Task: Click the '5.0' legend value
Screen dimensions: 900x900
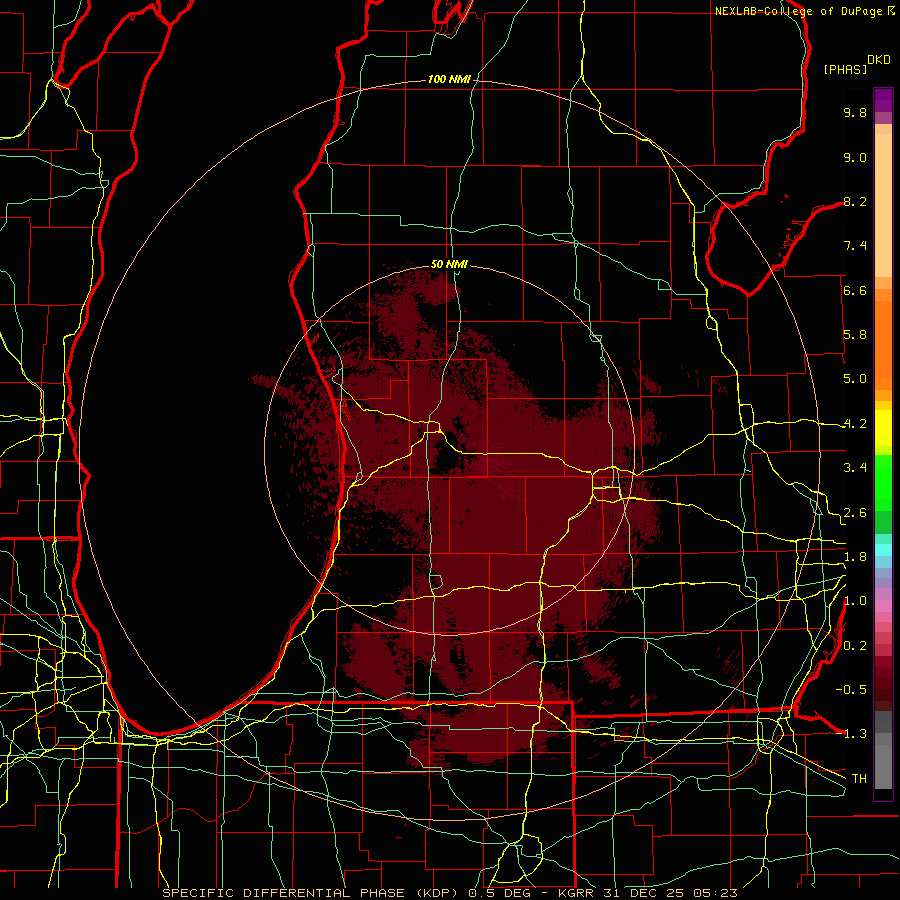Action: [x=855, y=379]
